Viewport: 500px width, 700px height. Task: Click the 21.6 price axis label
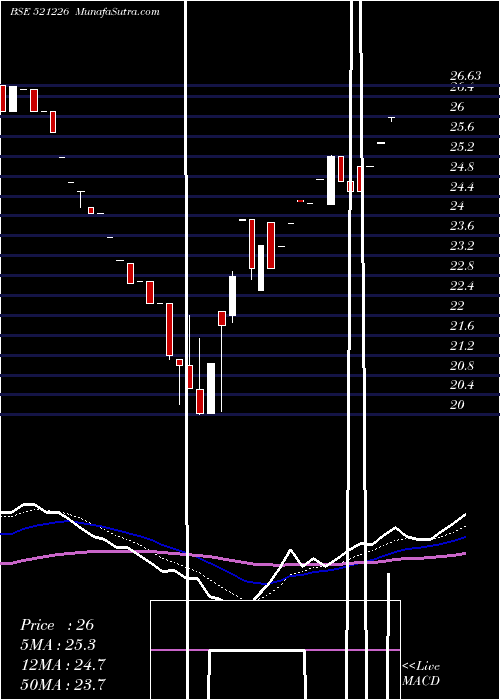(462, 326)
